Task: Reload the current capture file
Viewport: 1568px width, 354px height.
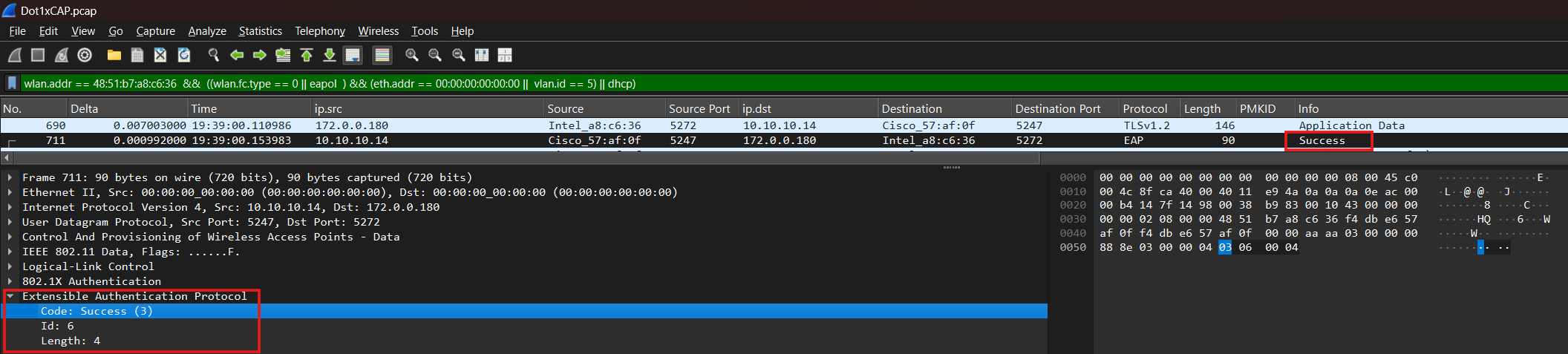Action: pos(184,55)
